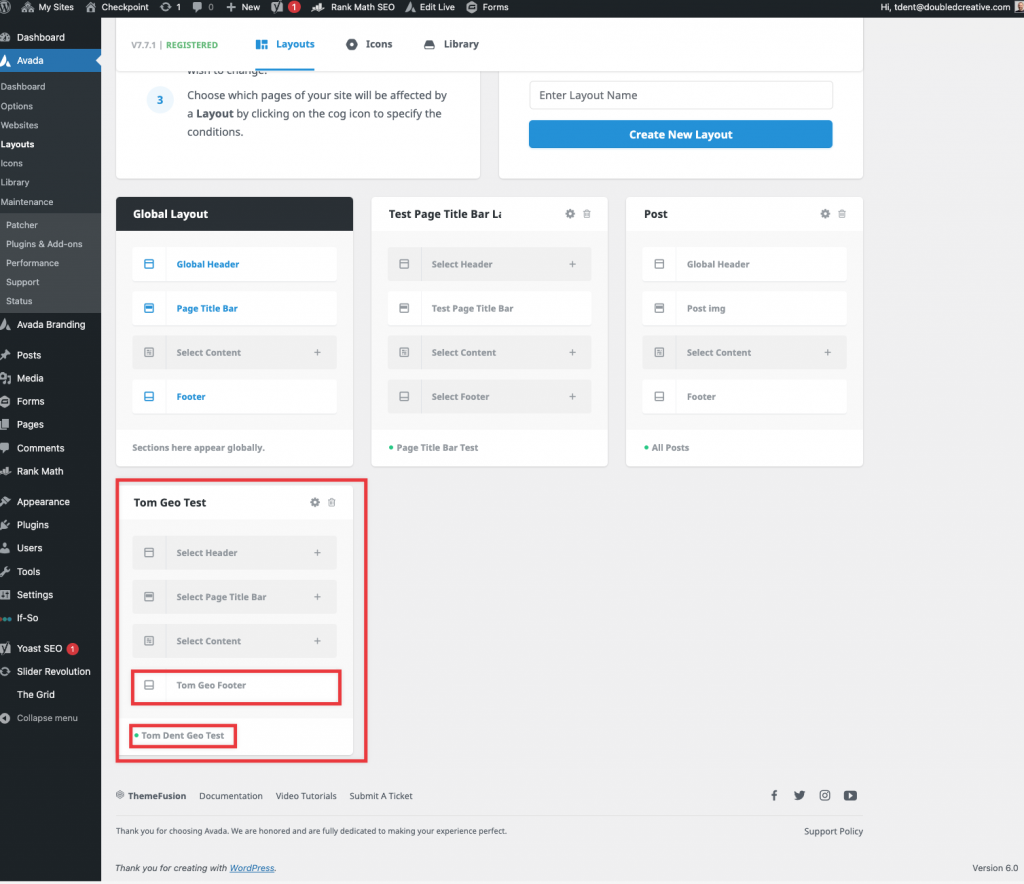Follow the WordPress footer link
This screenshot has width=1024, height=884.
[x=251, y=868]
